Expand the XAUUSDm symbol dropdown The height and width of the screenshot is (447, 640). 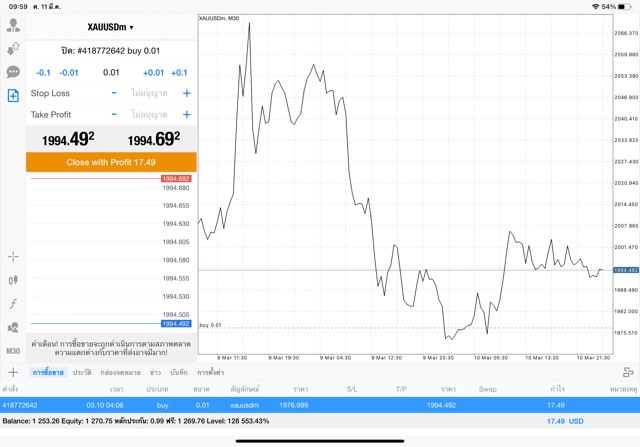[110, 27]
